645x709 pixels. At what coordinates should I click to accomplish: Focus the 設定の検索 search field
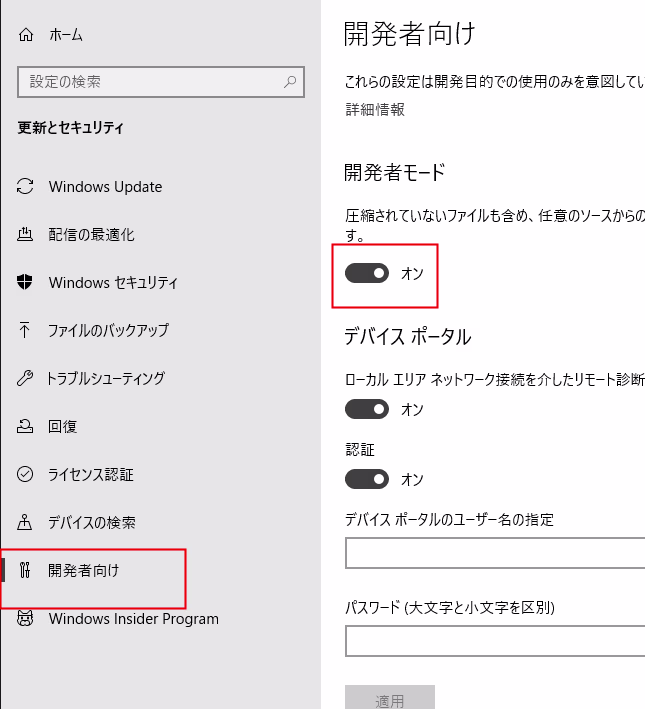[x=161, y=82]
